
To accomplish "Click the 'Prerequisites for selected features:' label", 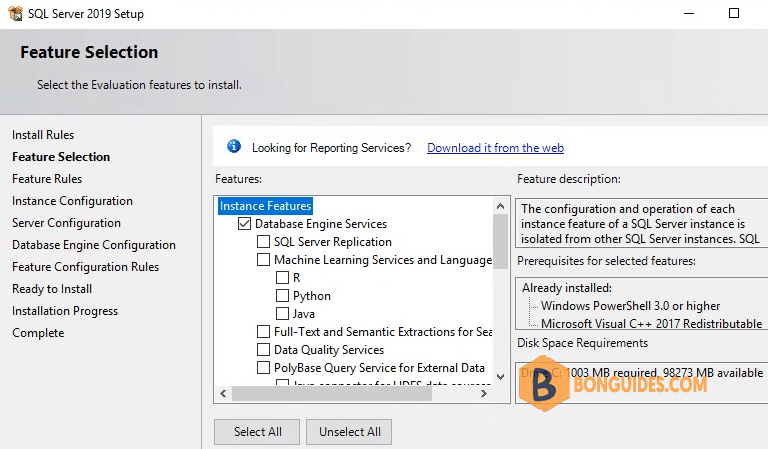I will click(606, 261).
